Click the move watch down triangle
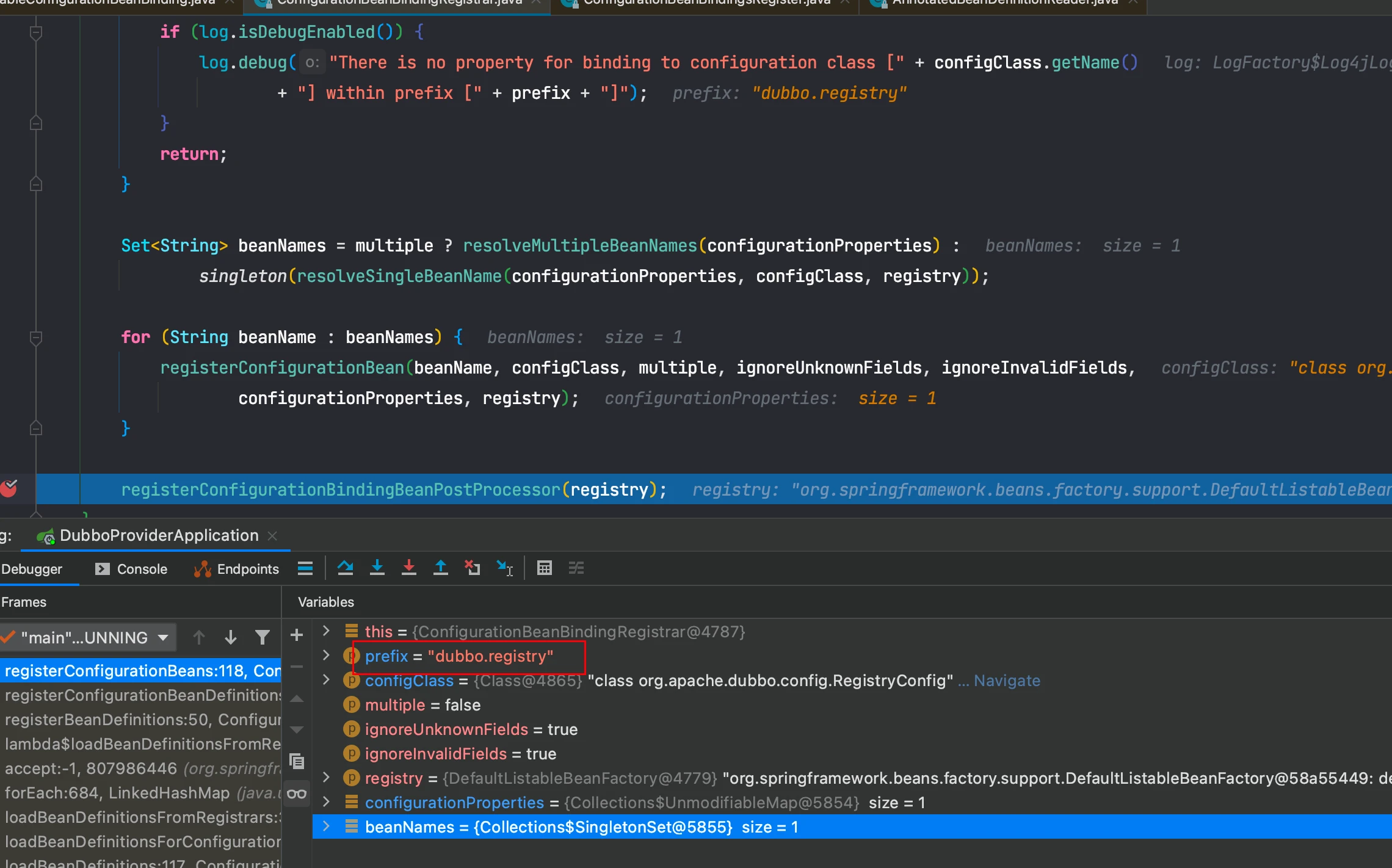Screen dimensions: 1392x868 297,730
